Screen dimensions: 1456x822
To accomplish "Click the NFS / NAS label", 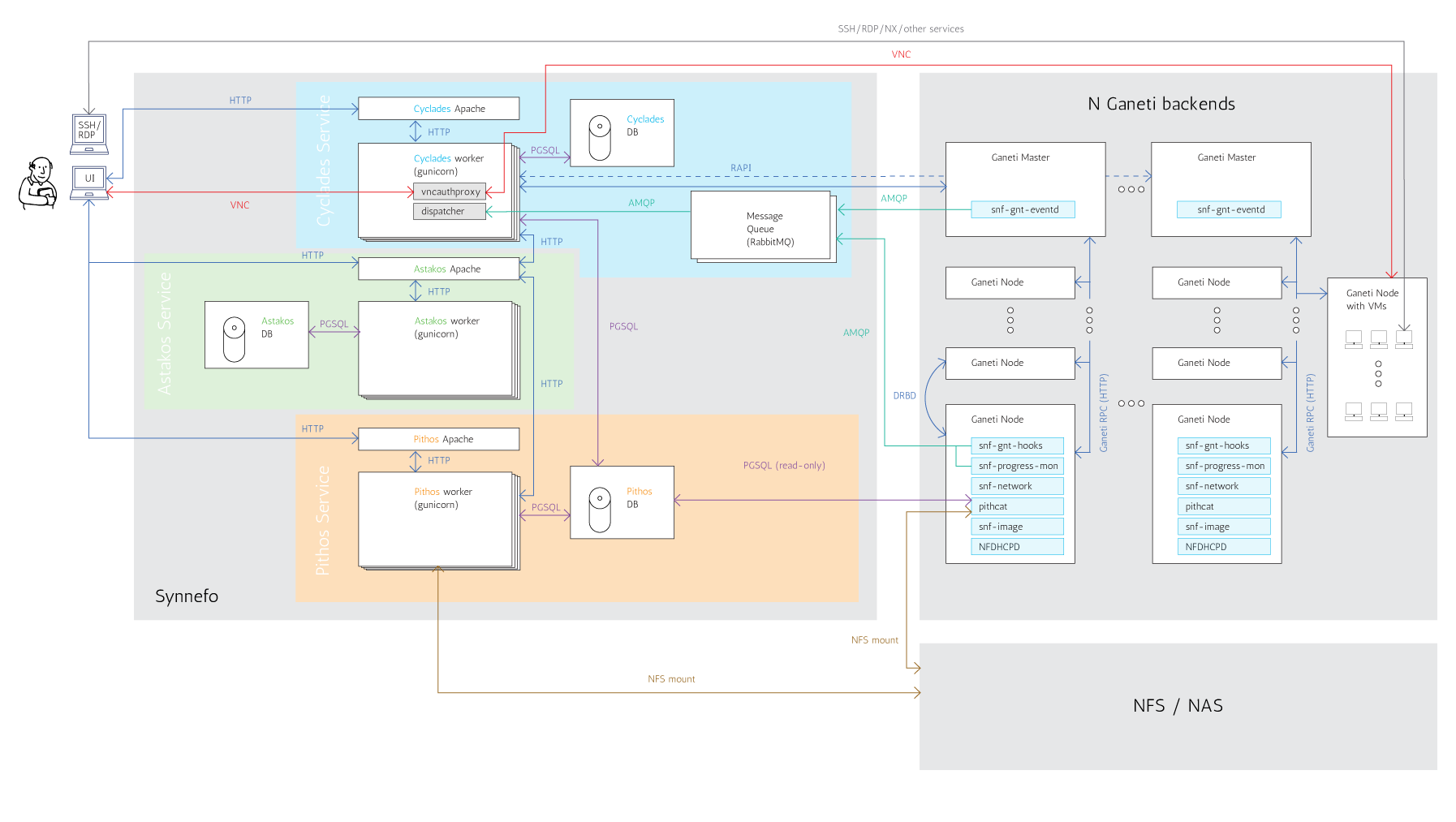I will tap(1178, 706).
